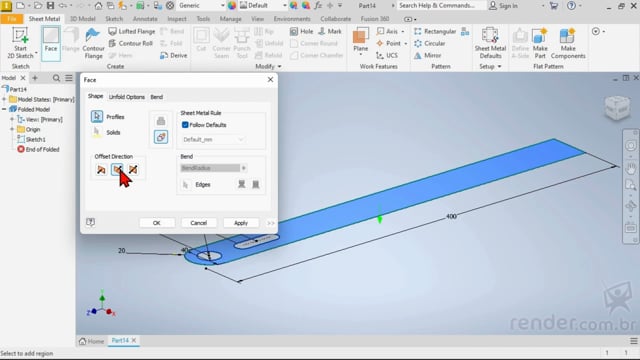Collapse the Folded Model tree node

click(x=4, y=109)
